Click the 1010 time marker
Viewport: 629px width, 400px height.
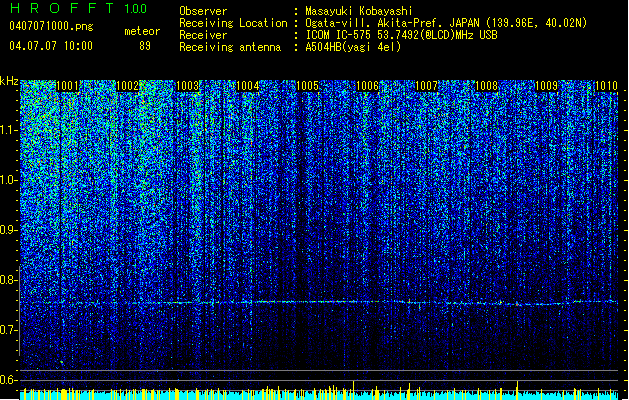(x=606, y=86)
